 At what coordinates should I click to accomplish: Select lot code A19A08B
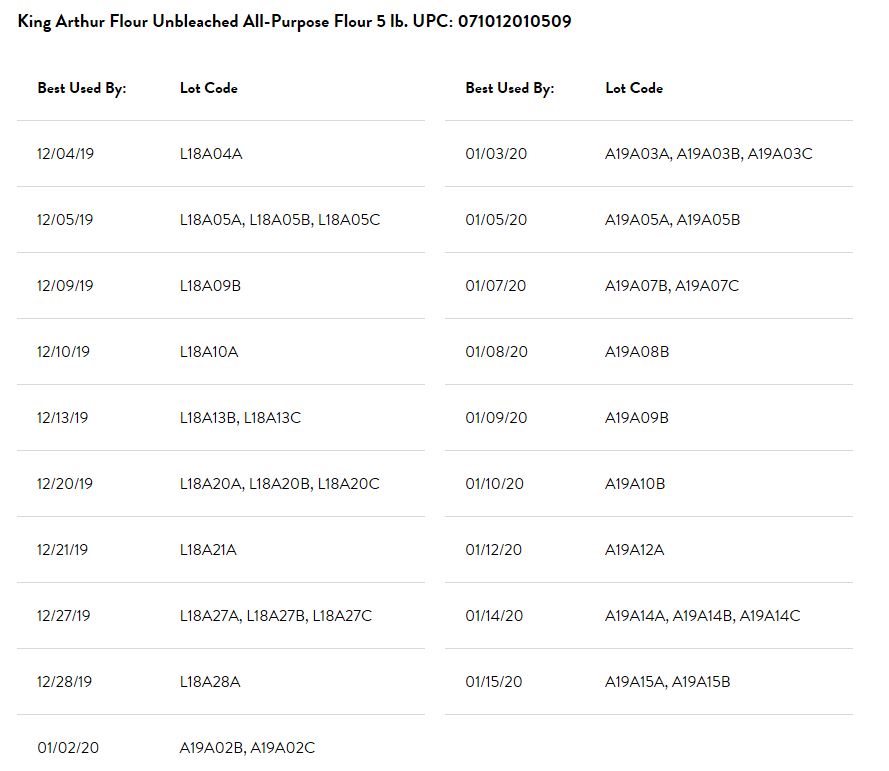click(x=637, y=352)
